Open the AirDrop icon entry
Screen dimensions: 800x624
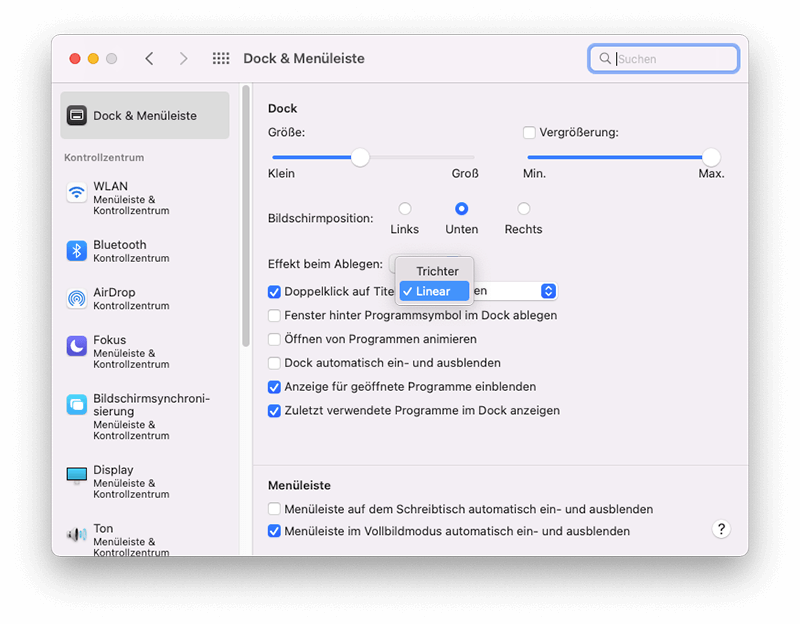pos(77,298)
